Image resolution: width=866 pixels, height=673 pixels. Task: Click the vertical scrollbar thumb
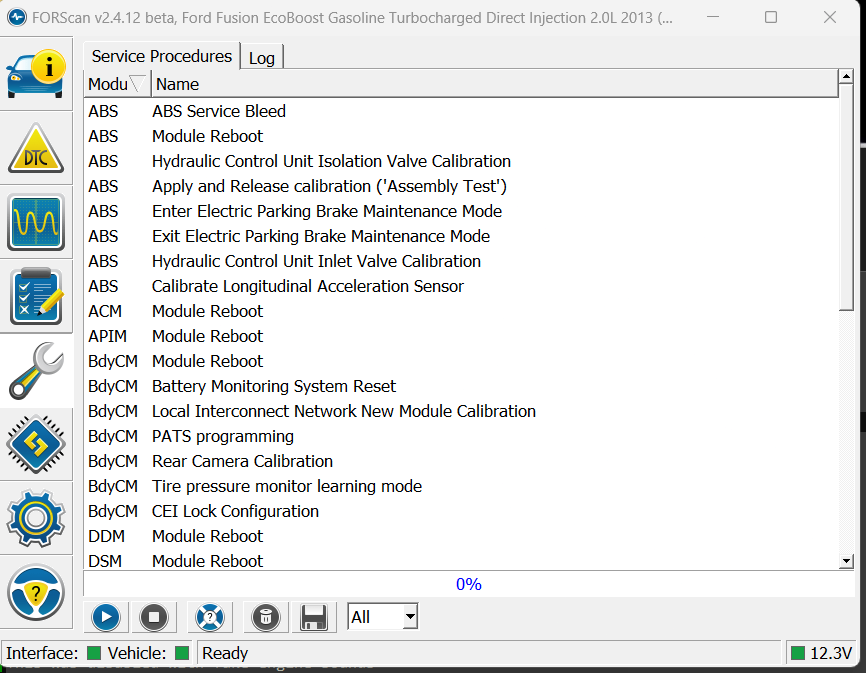[x=846, y=197]
